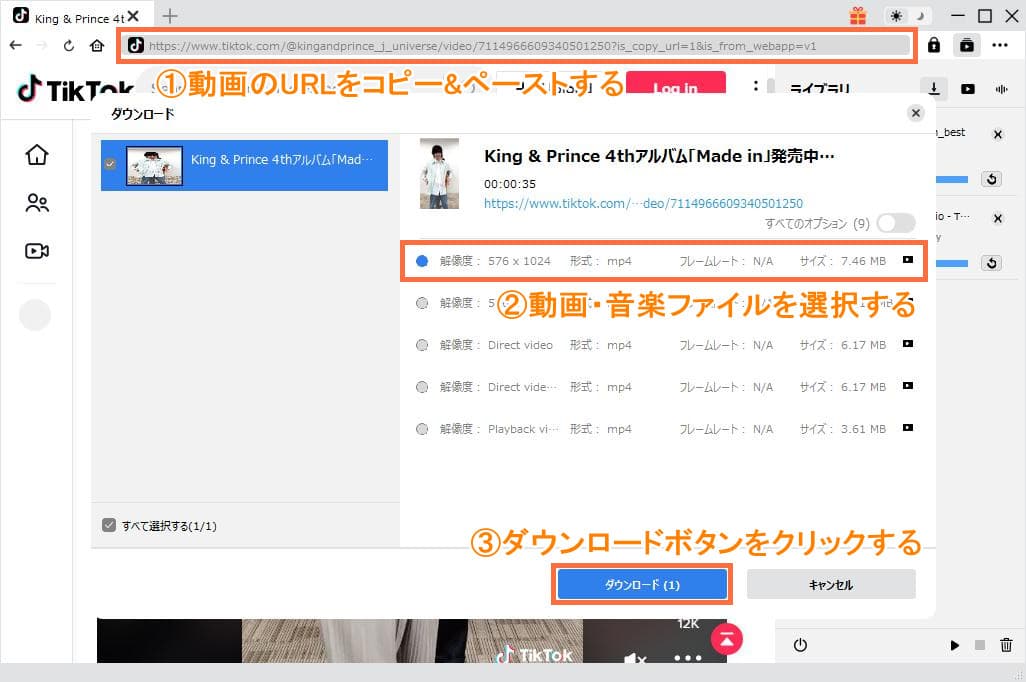1026x682 pixels.
Task: Uncheck the King & Prince video in the list
Action: point(110,164)
